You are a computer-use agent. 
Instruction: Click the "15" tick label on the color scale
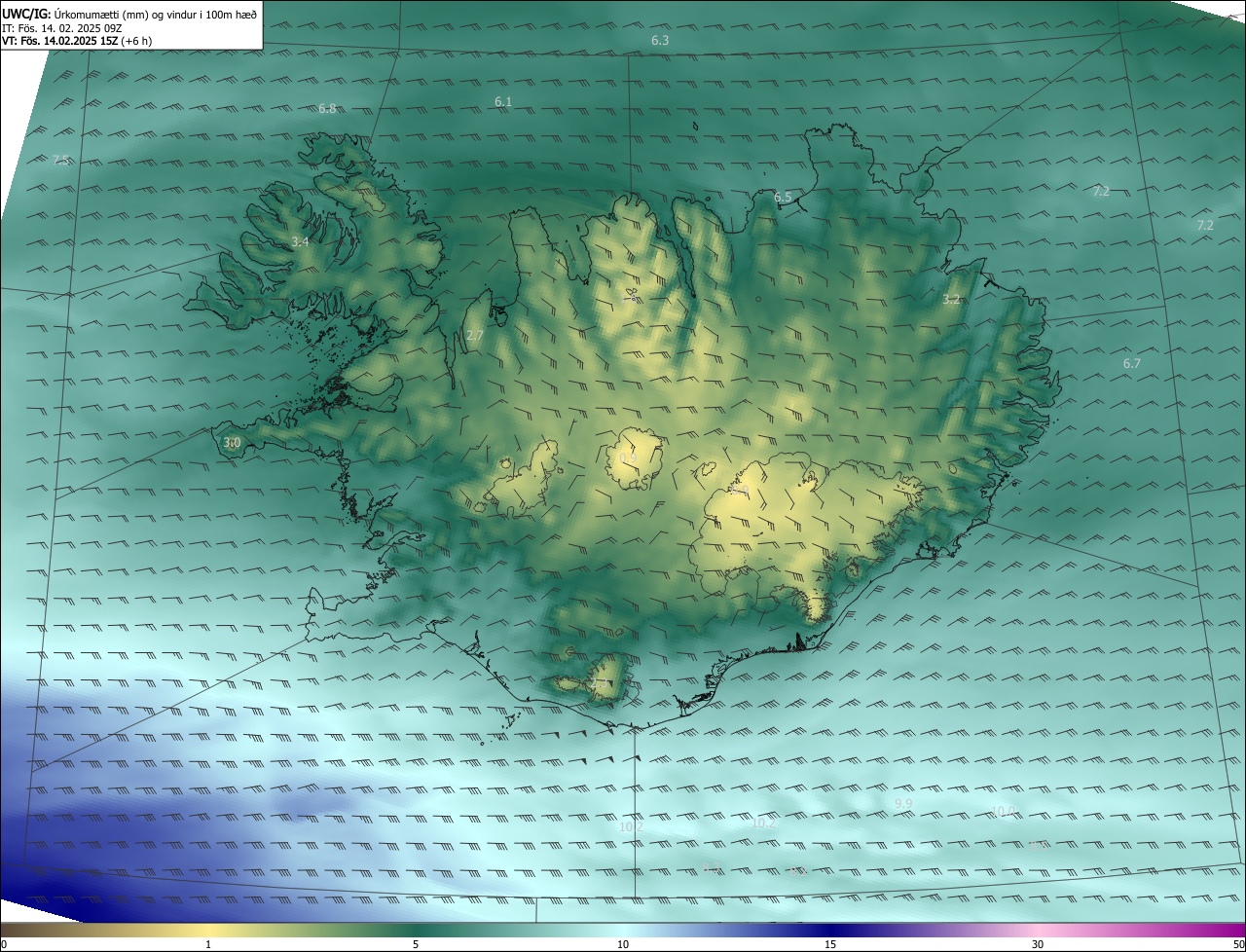(830, 944)
